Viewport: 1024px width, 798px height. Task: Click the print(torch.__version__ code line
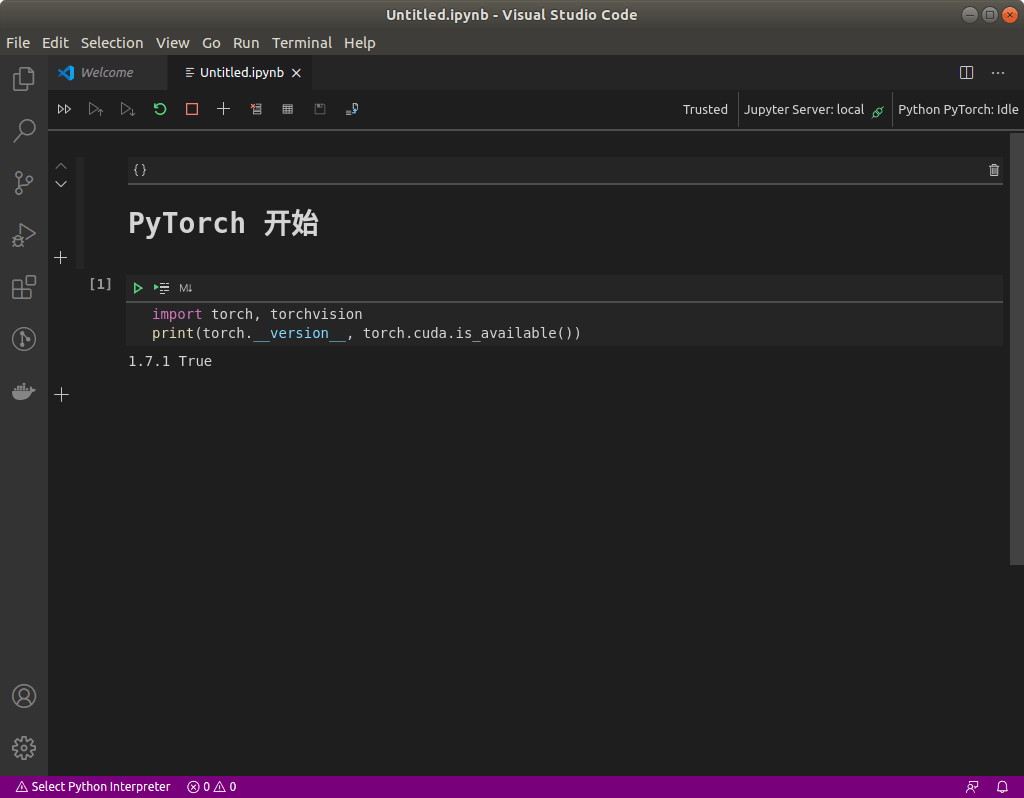[x=366, y=333]
